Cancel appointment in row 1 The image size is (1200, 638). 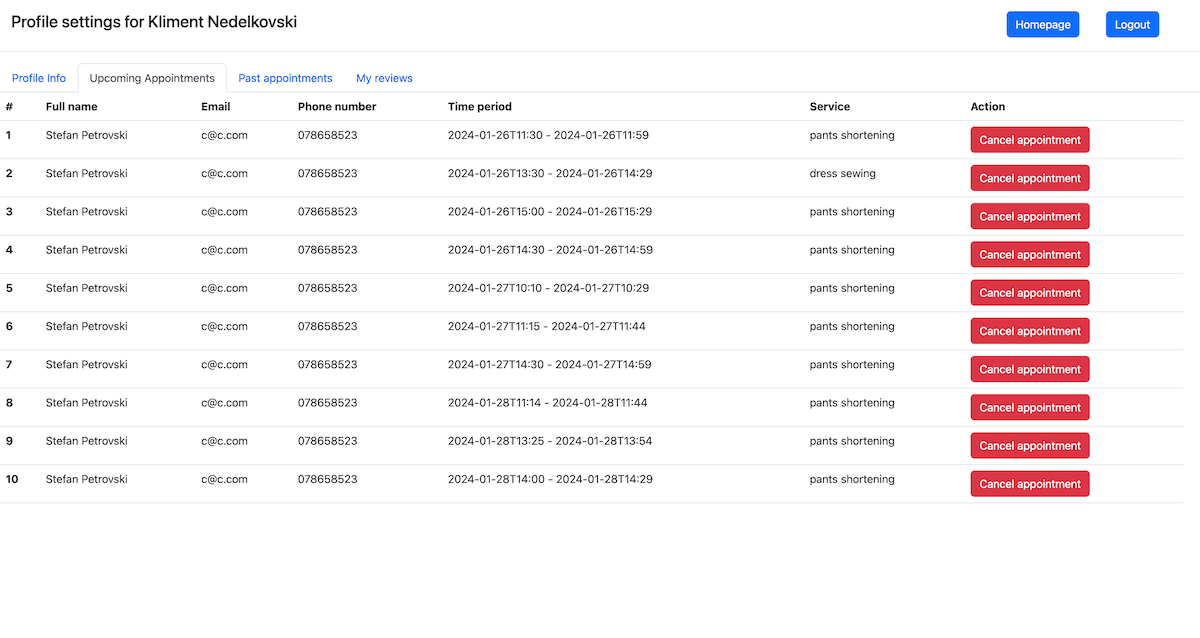[1029, 140]
